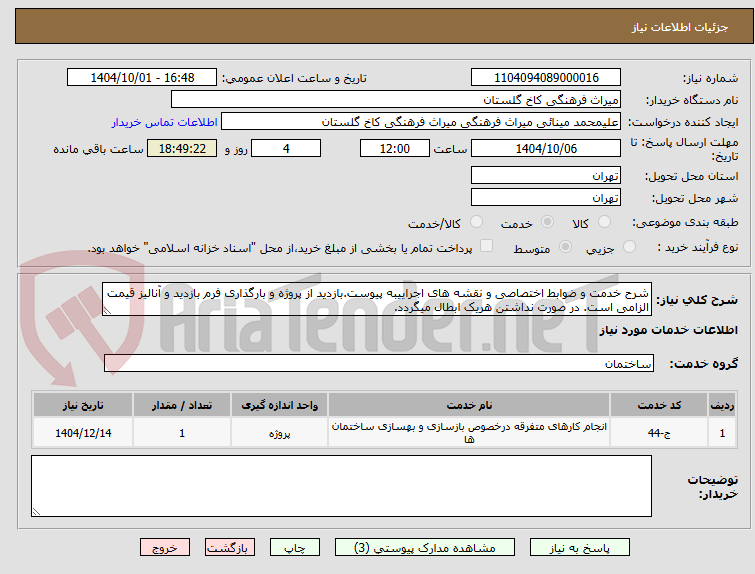Click the چاپ print button
This screenshot has width=755, height=574.
[295, 548]
